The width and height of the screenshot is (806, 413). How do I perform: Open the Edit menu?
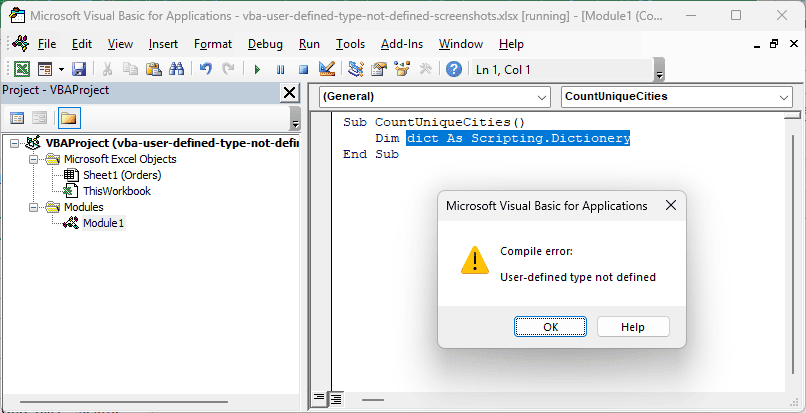[x=82, y=44]
